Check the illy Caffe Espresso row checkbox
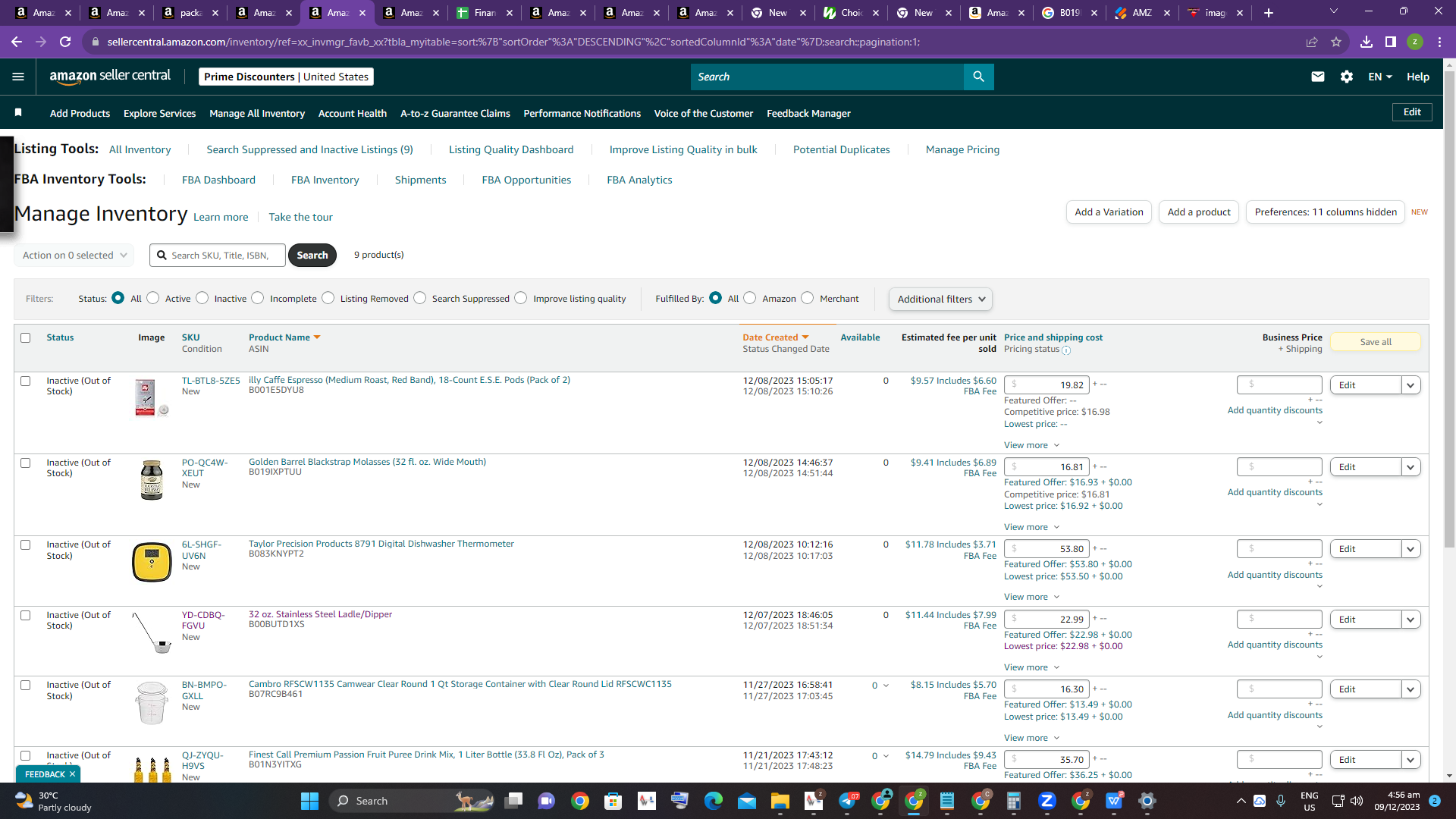1456x819 pixels. pos(26,381)
